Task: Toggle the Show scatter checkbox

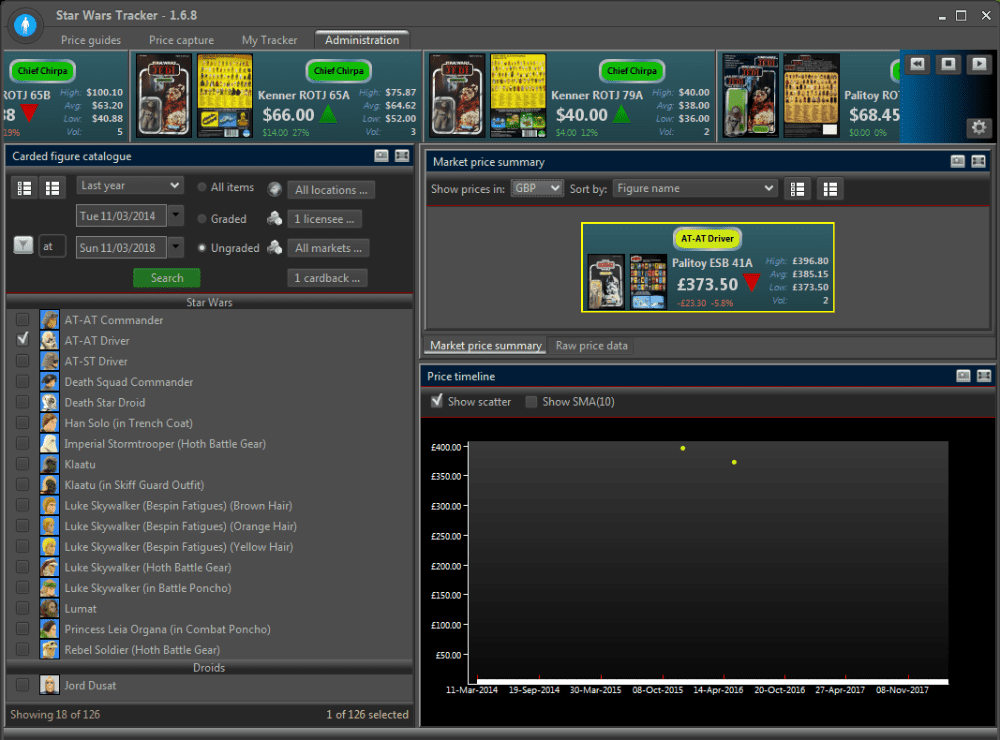Action: (x=437, y=401)
